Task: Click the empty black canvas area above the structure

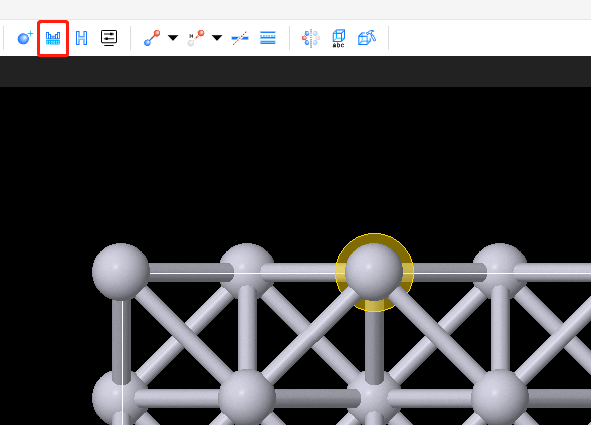Action: click(x=295, y=162)
